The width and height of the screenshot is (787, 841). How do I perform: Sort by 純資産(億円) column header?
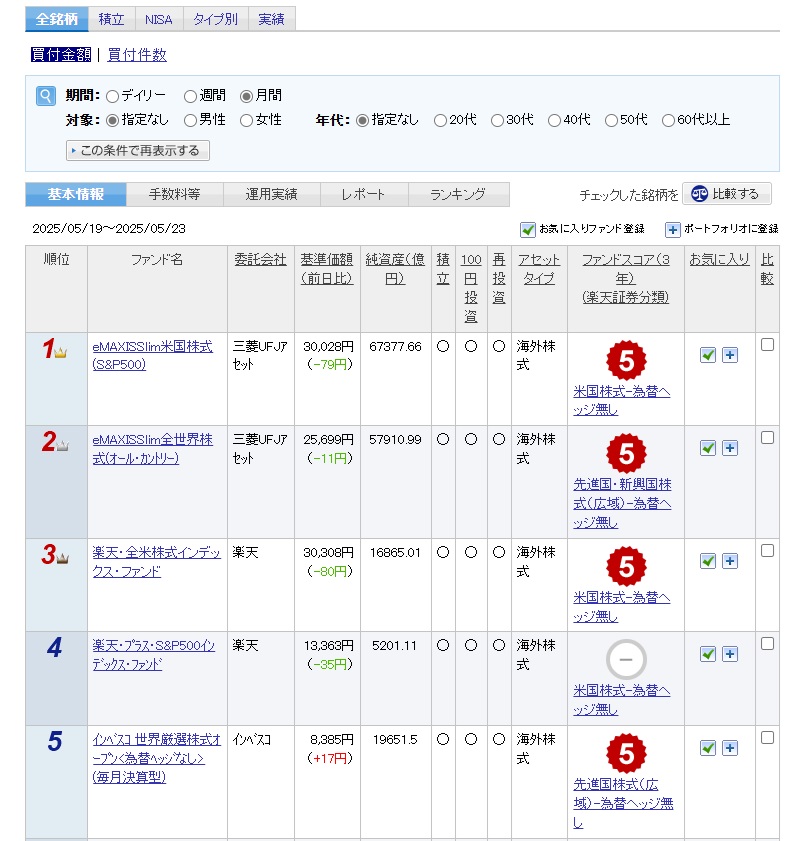(395, 269)
